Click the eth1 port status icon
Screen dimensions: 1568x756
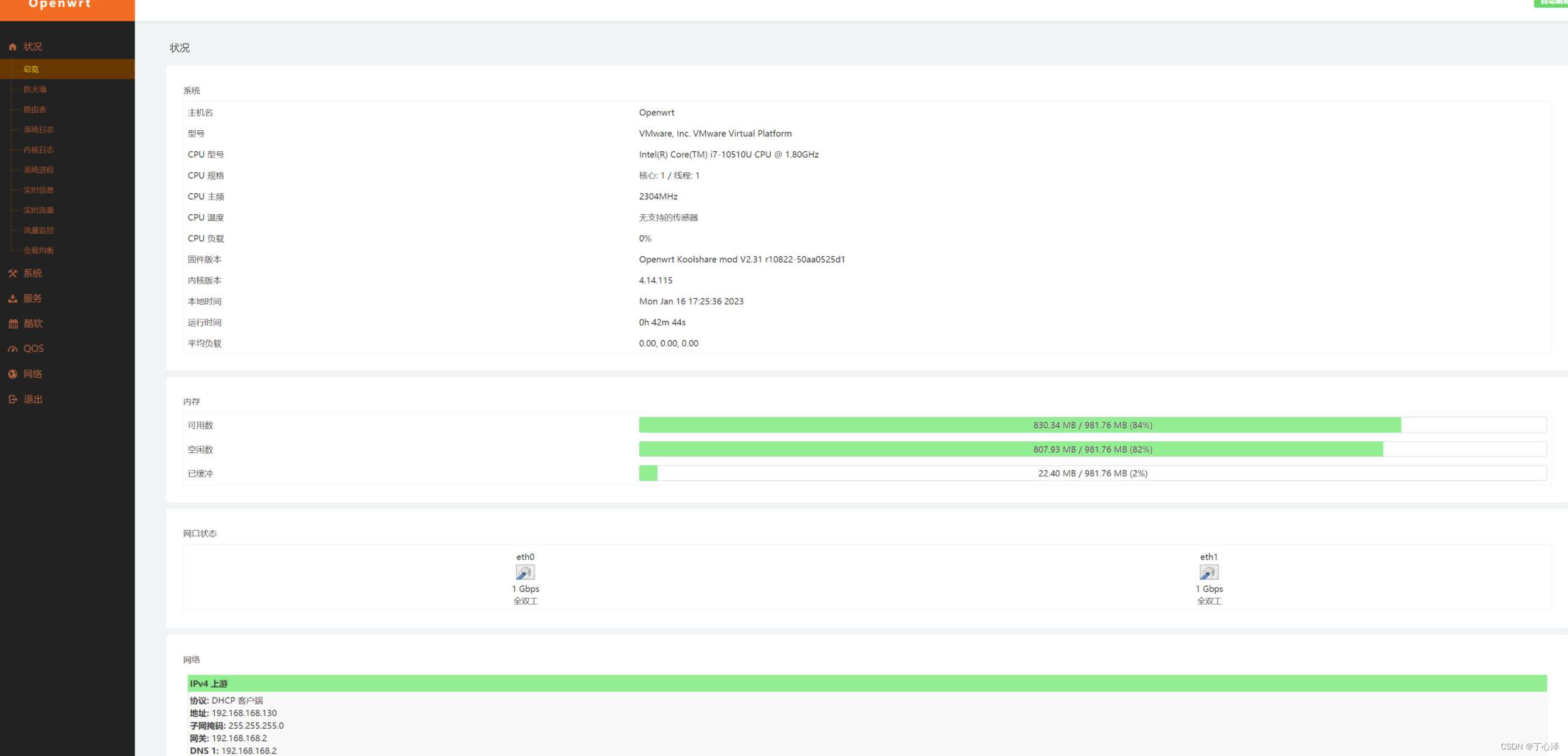click(x=1208, y=572)
